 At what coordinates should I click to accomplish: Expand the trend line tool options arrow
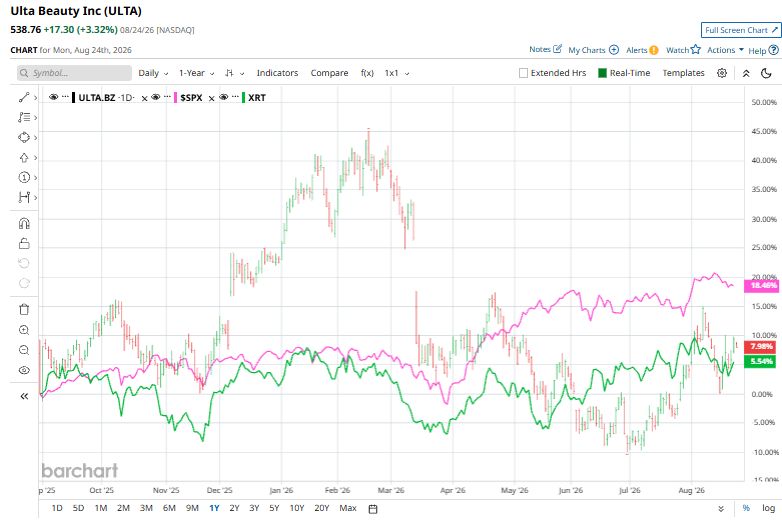point(35,98)
